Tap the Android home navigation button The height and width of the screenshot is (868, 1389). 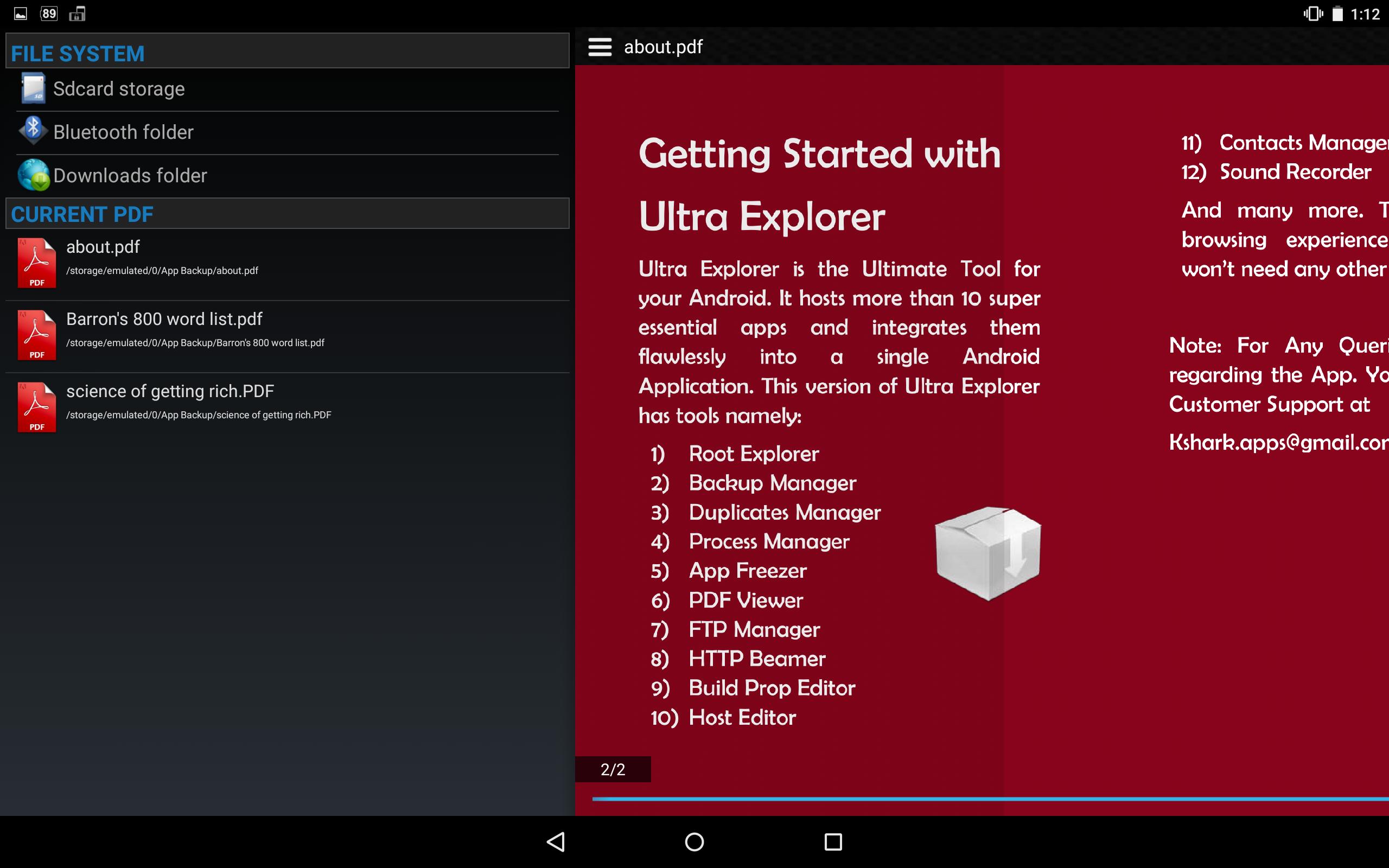click(x=694, y=841)
